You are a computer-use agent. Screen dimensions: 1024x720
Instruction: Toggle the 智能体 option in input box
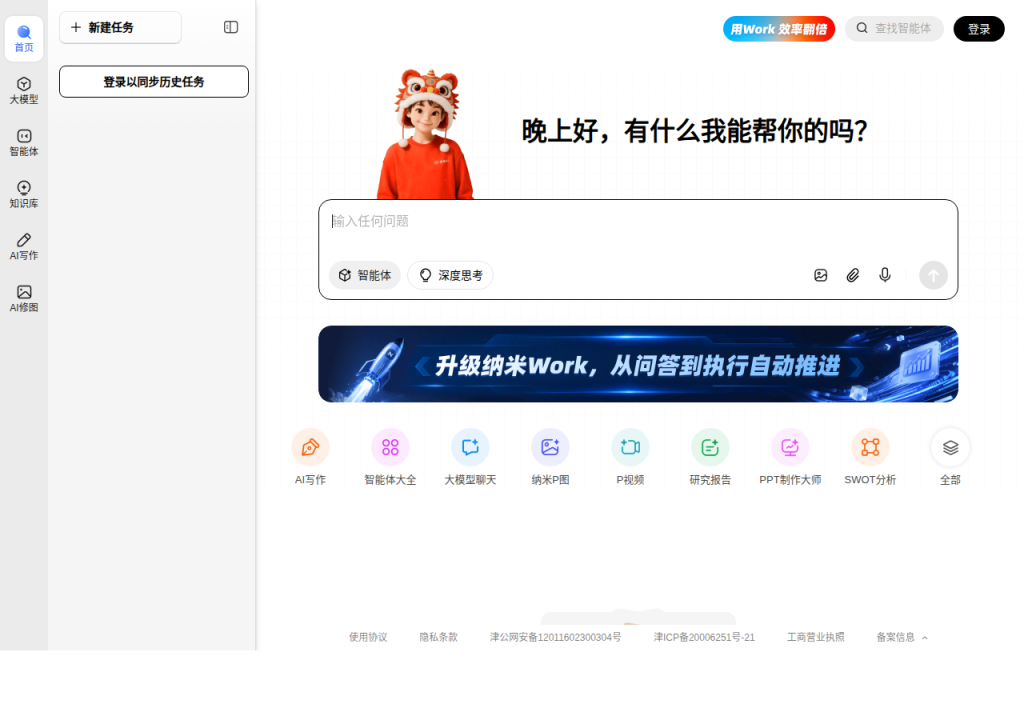(364, 275)
